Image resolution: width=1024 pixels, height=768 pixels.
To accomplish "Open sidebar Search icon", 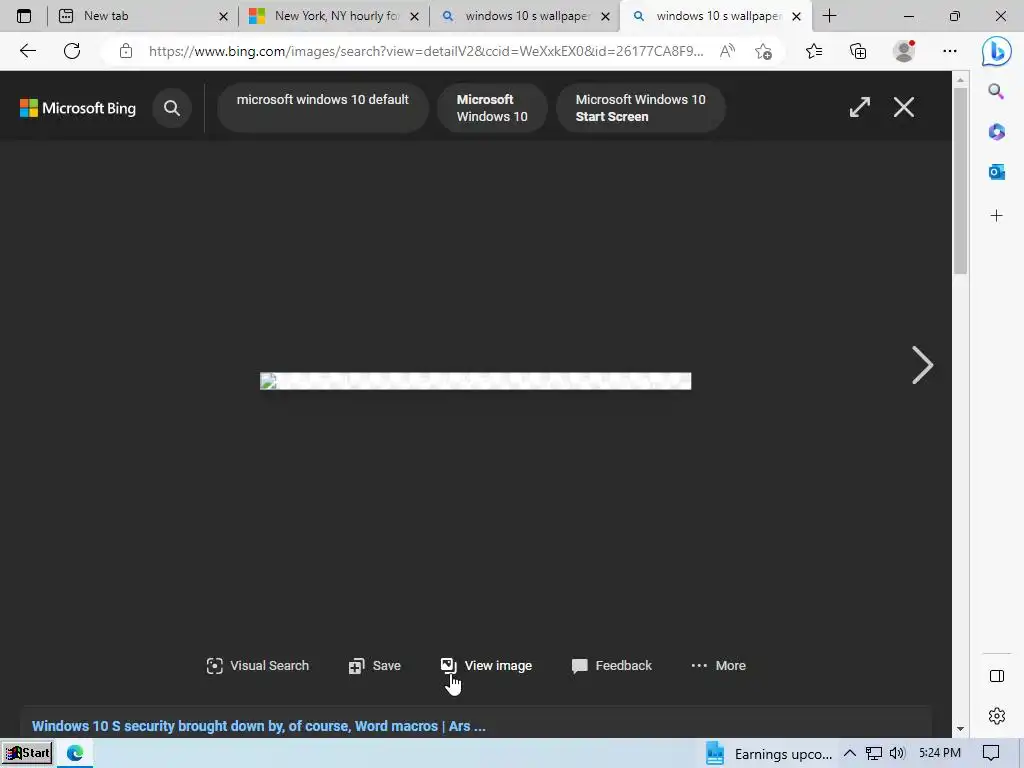I will click(996, 91).
